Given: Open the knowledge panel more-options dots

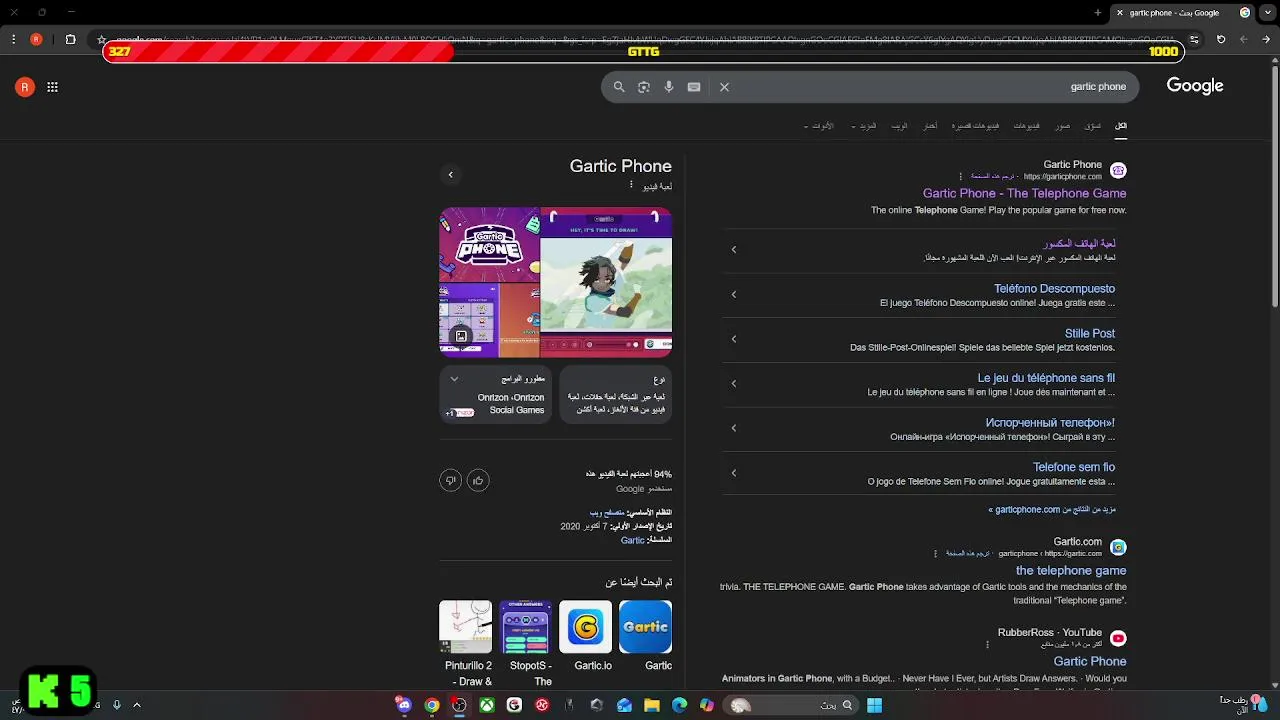Looking at the screenshot, I should click(631, 186).
